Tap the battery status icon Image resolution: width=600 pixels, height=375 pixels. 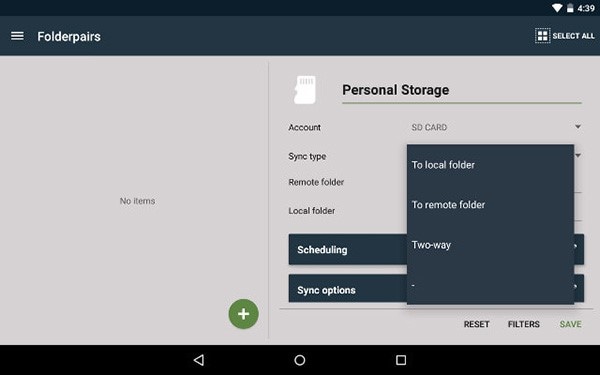pos(570,8)
